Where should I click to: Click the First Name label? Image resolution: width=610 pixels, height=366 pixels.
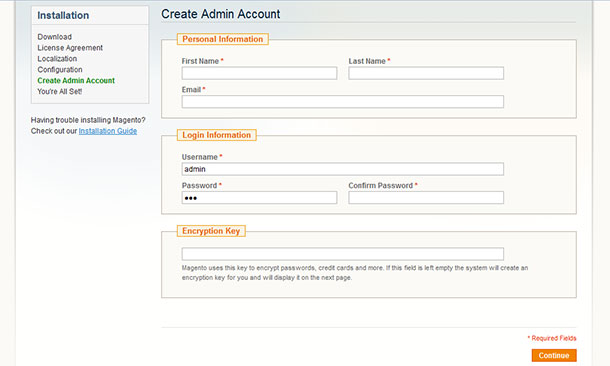[202, 61]
